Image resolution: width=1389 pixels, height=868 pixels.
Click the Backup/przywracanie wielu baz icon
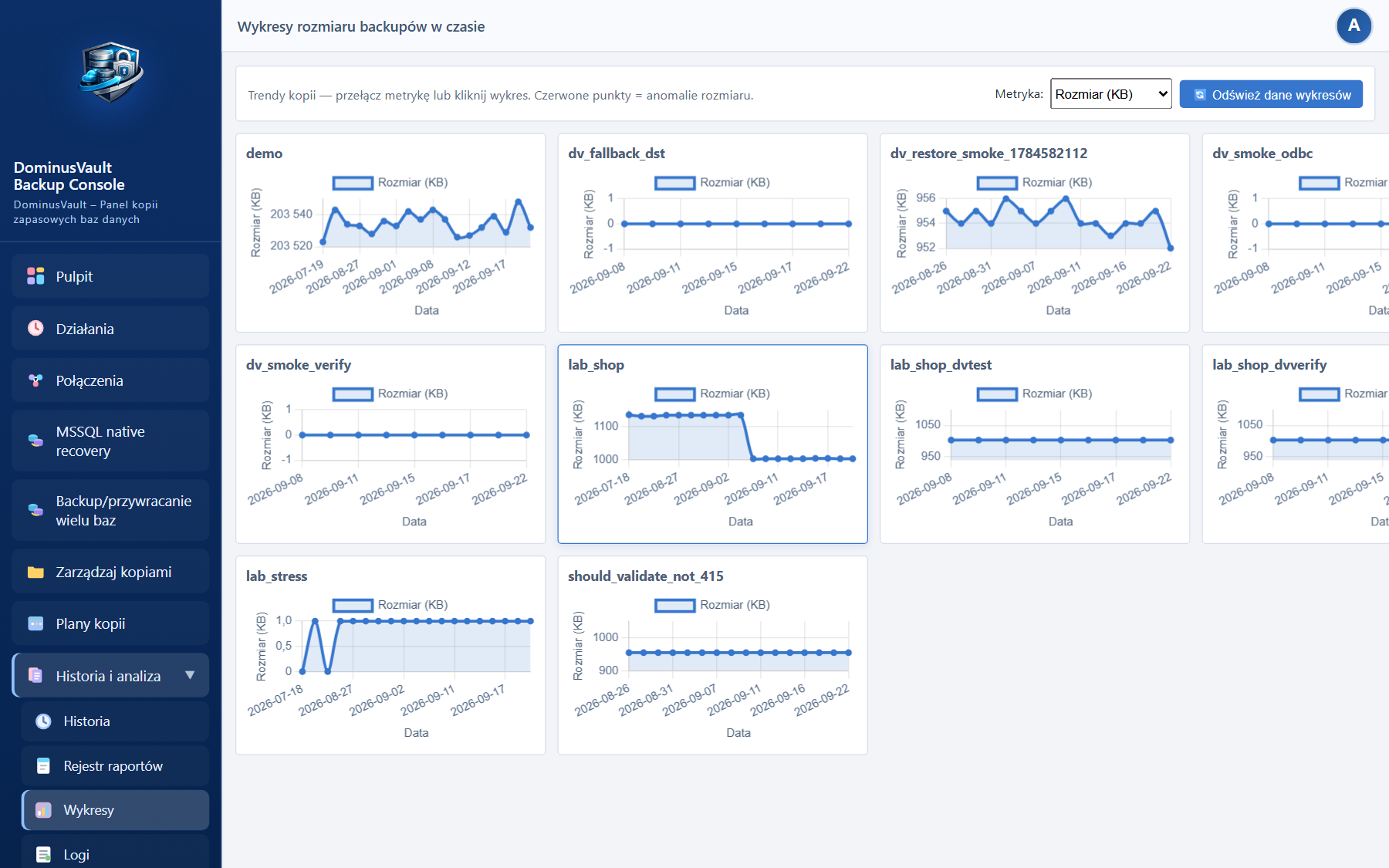(35, 510)
